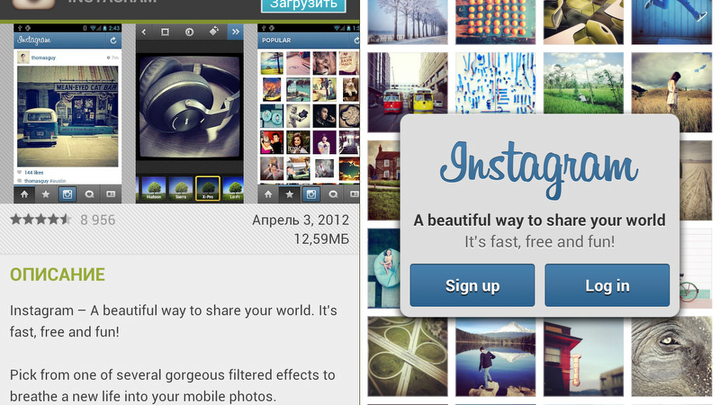This screenshot has width=720, height=405.
Task: Select the highlighted X-Pro filter thumbnail
Action: tap(208, 189)
